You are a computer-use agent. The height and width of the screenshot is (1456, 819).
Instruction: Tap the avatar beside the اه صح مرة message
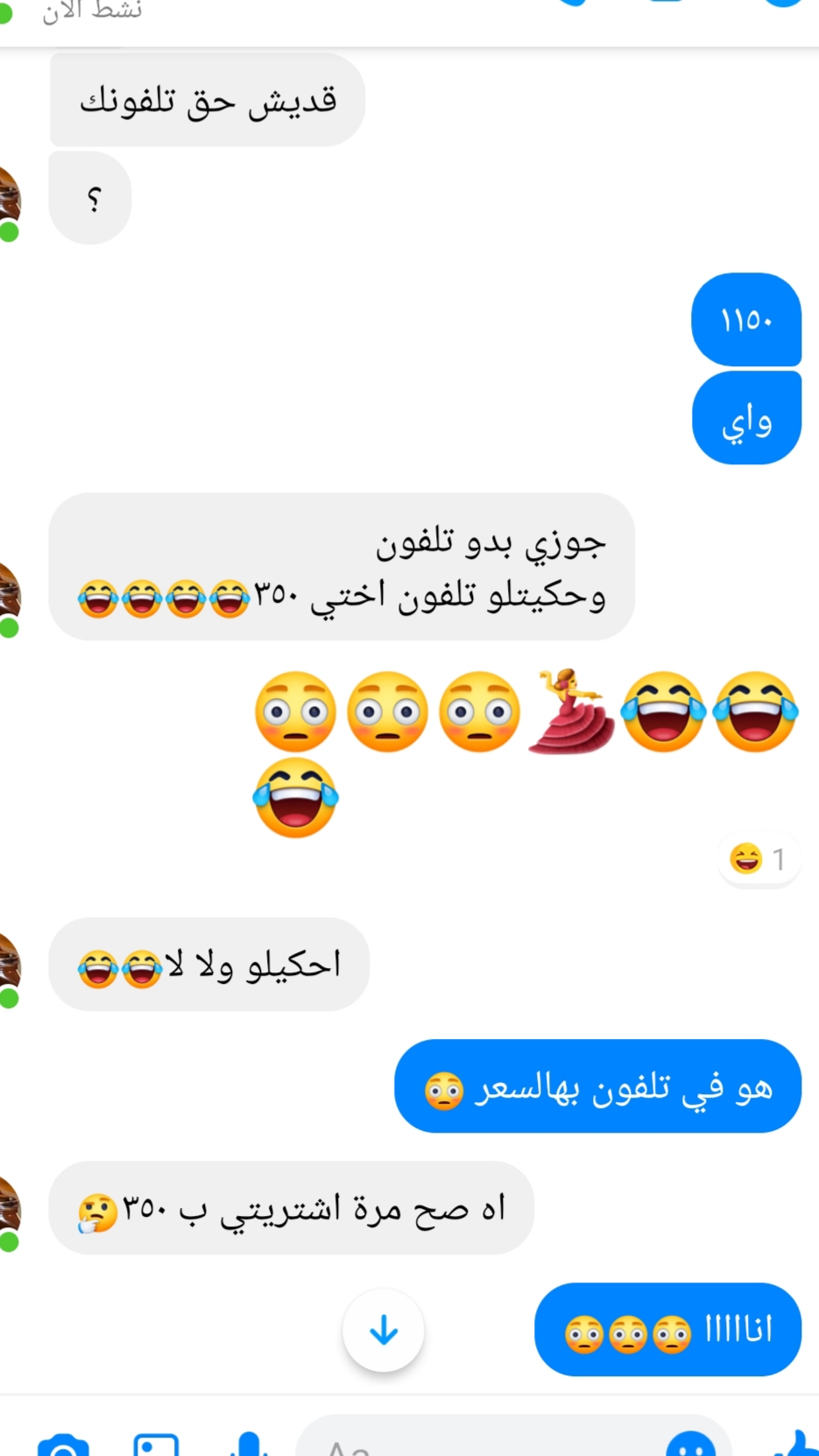9,1212
